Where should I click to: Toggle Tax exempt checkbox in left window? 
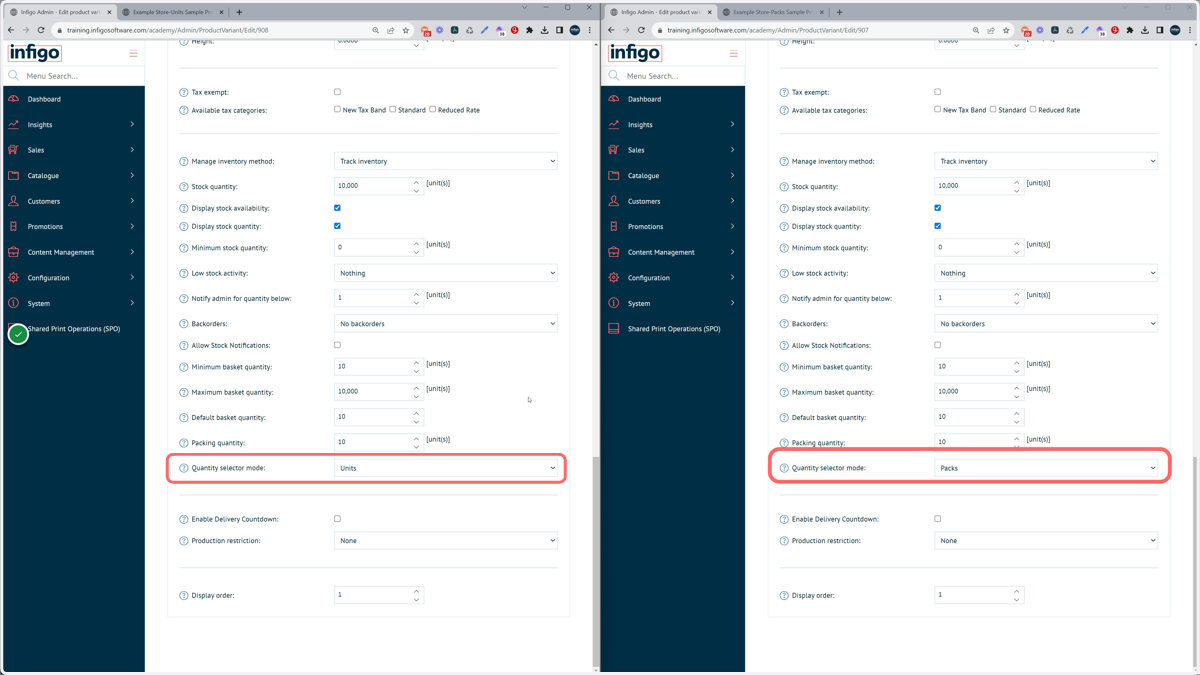pos(337,92)
